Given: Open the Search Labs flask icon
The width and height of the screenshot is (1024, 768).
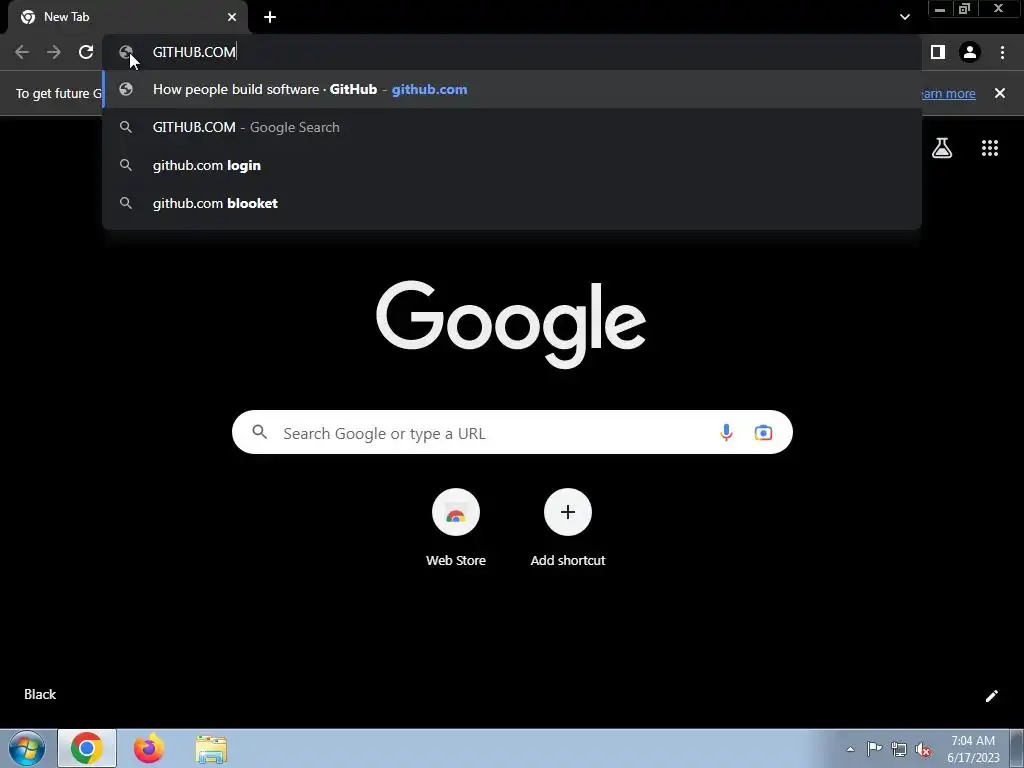Looking at the screenshot, I should [x=942, y=148].
